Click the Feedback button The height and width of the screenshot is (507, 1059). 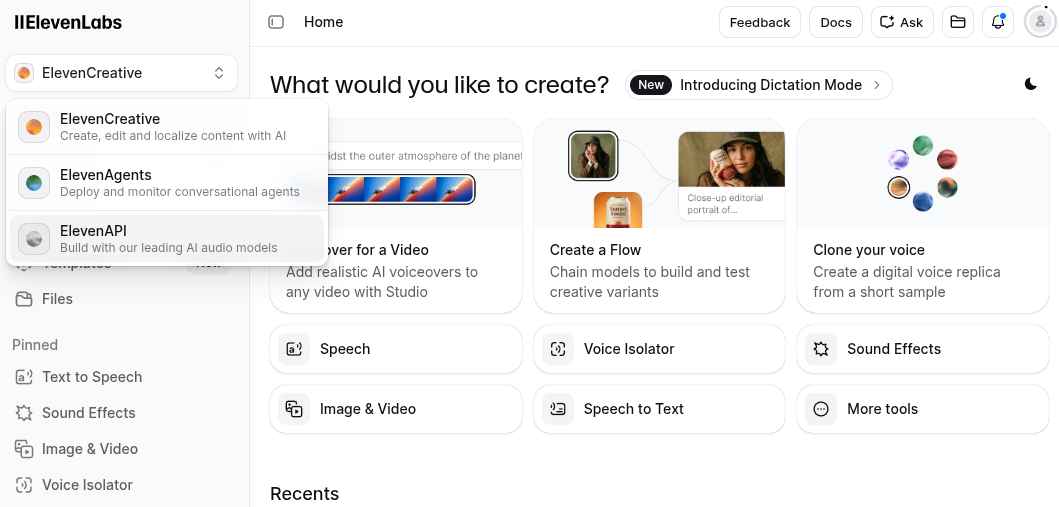tap(760, 22)
